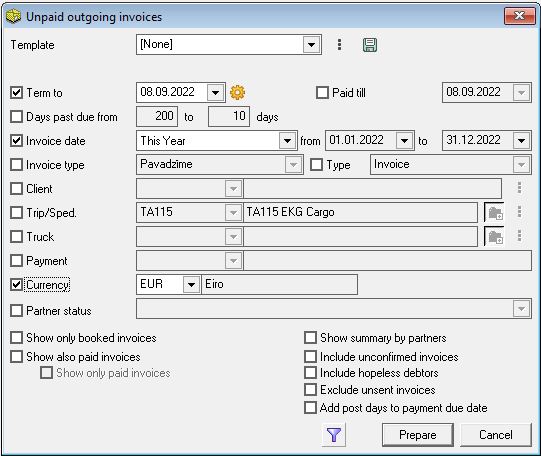The width and height of the screenshot is (541, 456).
Task: Enable the Invoice type checkbox
Action: coord(16,165)
